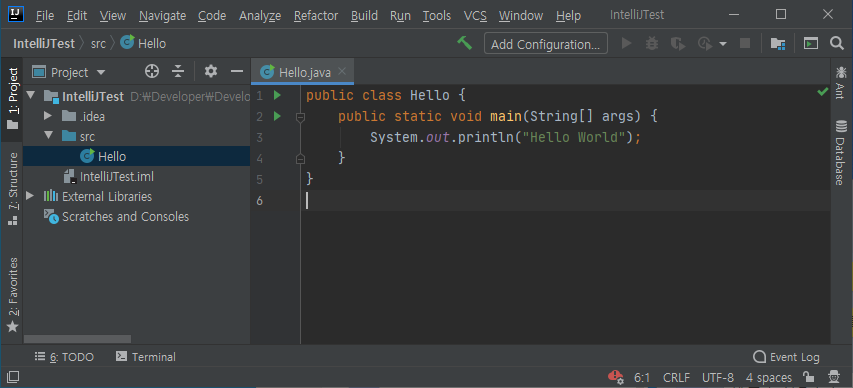The height and width of the screenshot is (388, 853).
Task: Click the red error notification icon in status bar
Action: (x=615, y=376)
